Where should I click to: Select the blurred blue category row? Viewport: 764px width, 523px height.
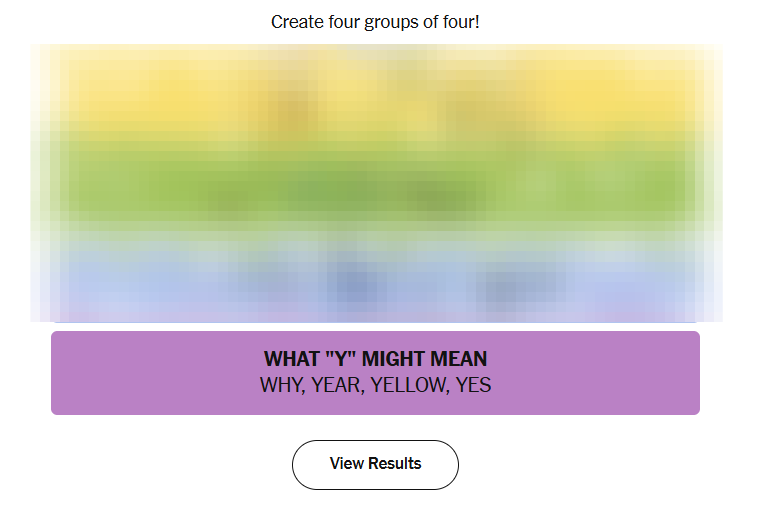(375, 276)
